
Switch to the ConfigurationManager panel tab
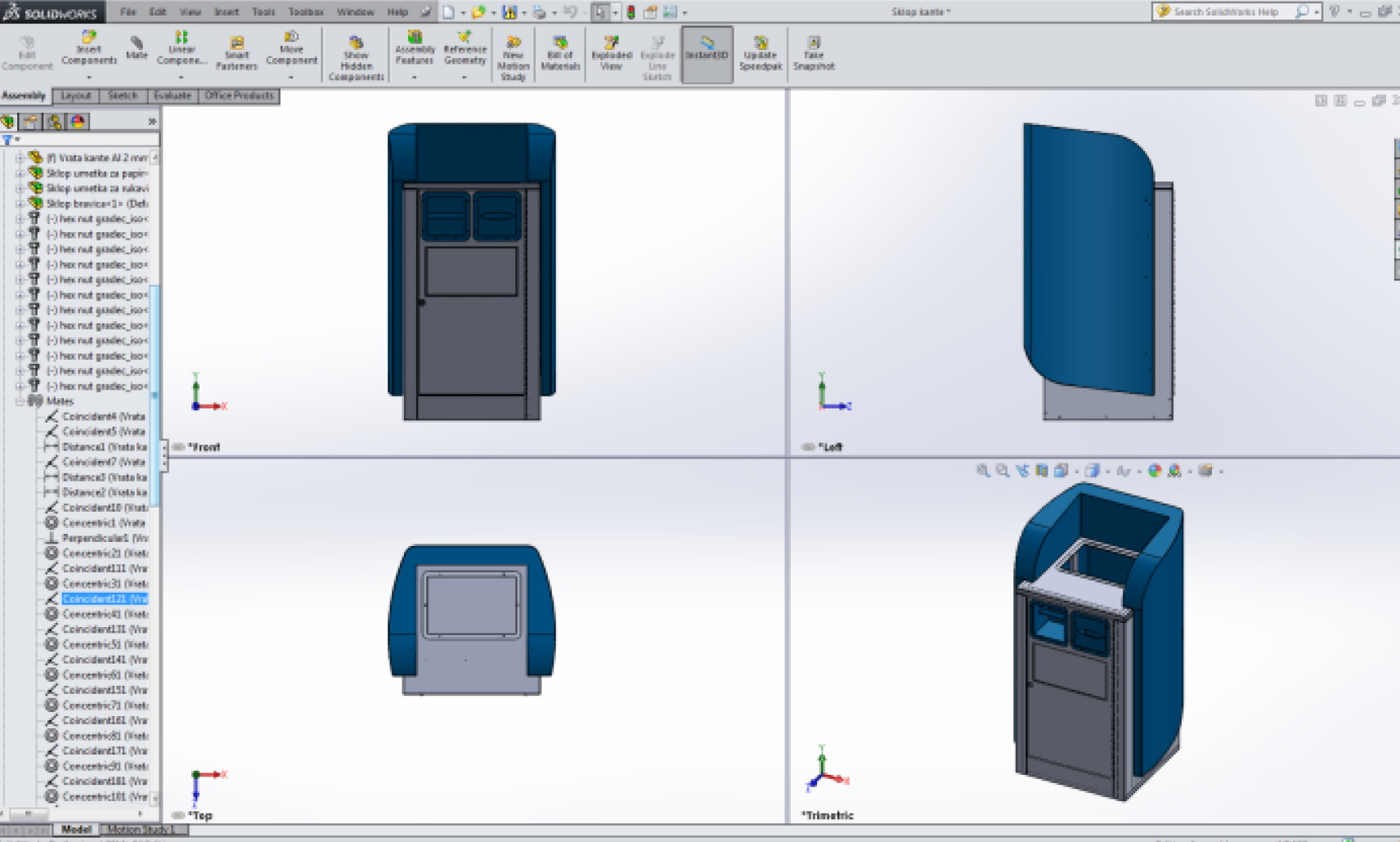pyautogui.click(x=54, y=122)
